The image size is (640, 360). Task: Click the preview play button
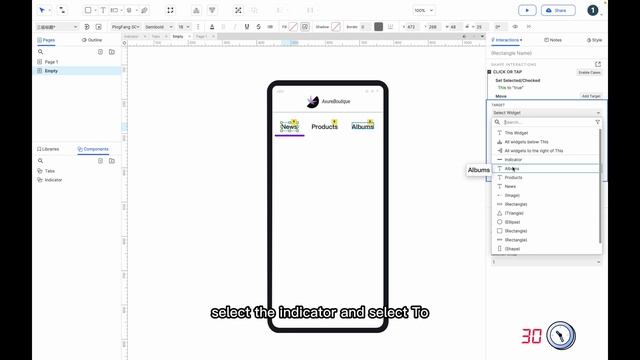(x=527, y=10)
